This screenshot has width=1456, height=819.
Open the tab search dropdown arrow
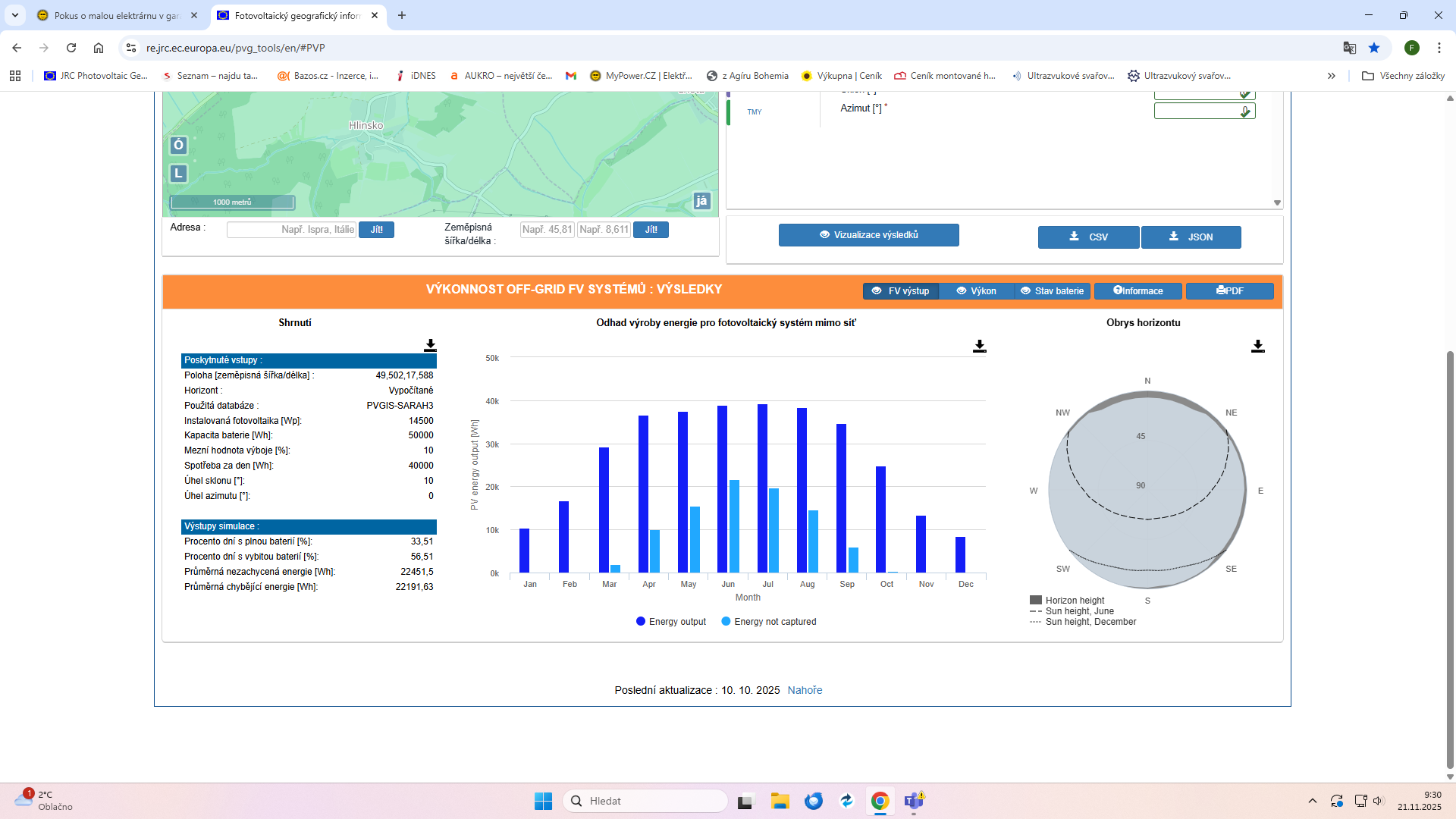(x=14, y=15)
